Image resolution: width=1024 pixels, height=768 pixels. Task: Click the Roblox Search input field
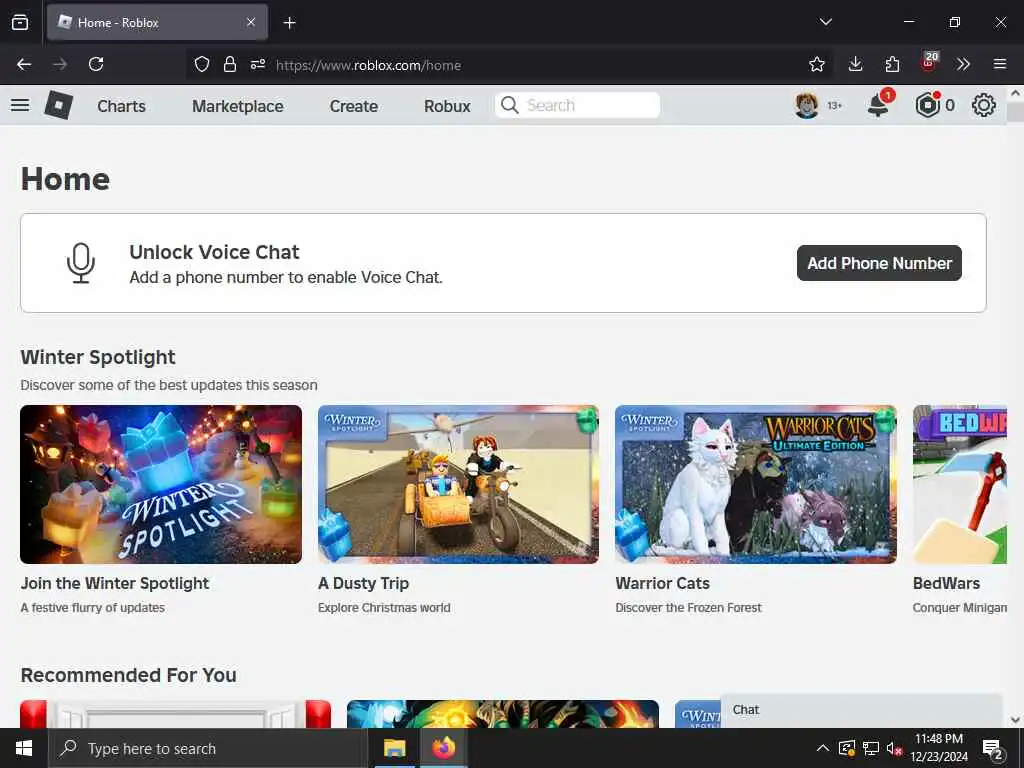click(577, 105)
